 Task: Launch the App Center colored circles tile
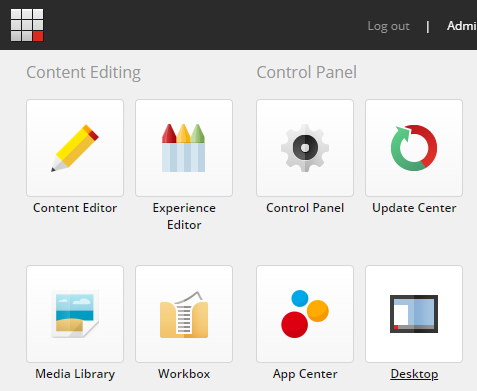click(305, 314)
